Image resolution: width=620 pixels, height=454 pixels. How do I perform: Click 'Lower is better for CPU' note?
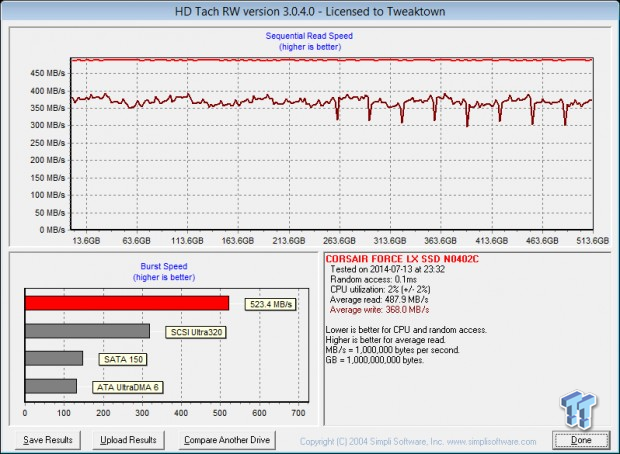tap(406, 330)
